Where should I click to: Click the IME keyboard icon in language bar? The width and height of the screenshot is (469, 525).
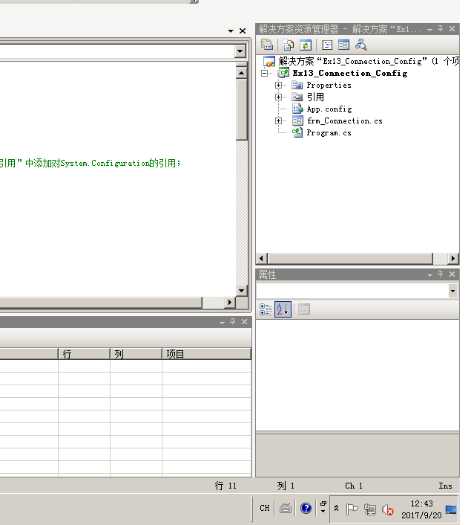click(285, 508)
